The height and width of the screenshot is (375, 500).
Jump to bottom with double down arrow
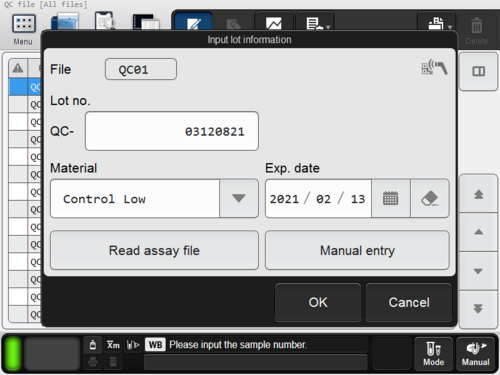tap(478, 309)
